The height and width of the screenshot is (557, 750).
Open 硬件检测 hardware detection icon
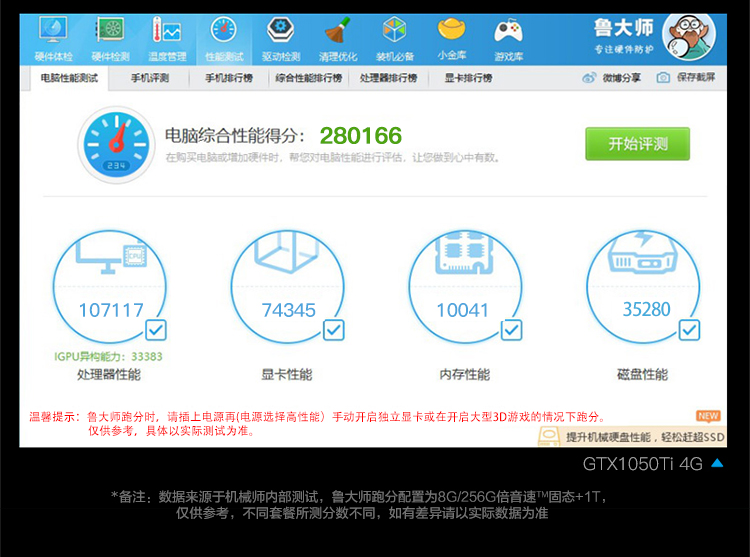point(110,30)
